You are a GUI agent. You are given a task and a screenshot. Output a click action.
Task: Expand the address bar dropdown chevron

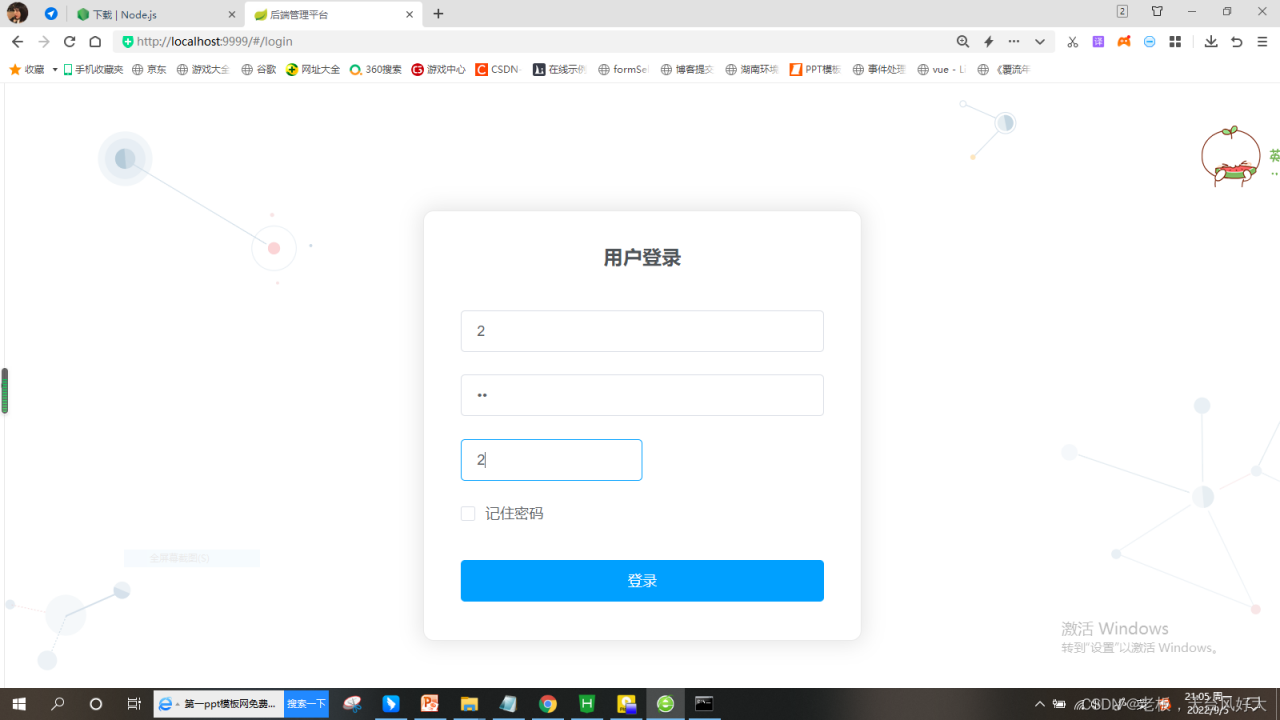pyautogui.click(x=1040, y=42)
